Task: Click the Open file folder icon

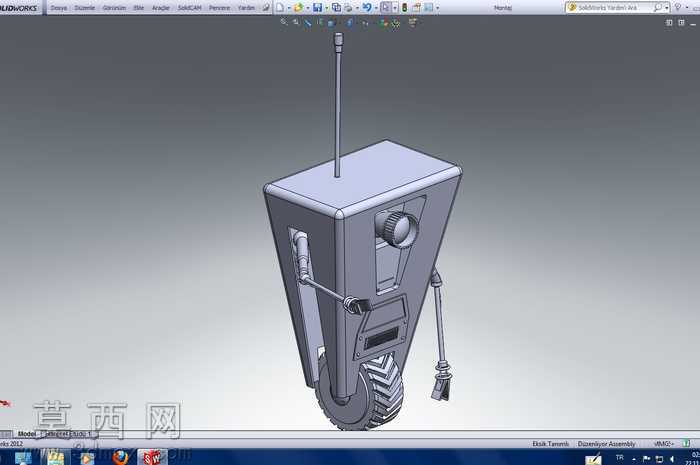Action: click(298, 8)
